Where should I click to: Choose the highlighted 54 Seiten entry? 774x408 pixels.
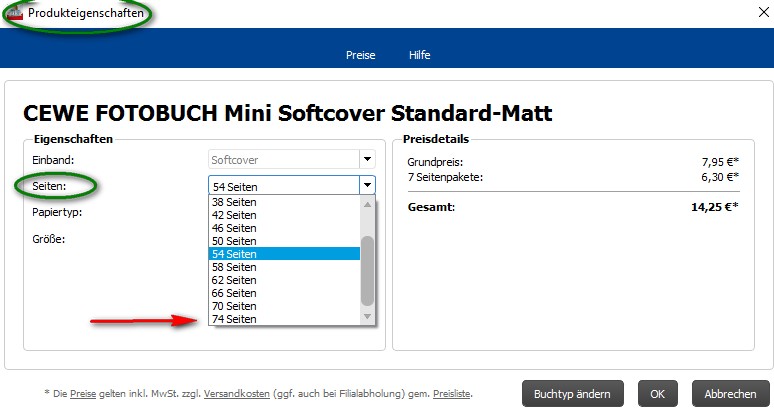(x=284, y=254)
